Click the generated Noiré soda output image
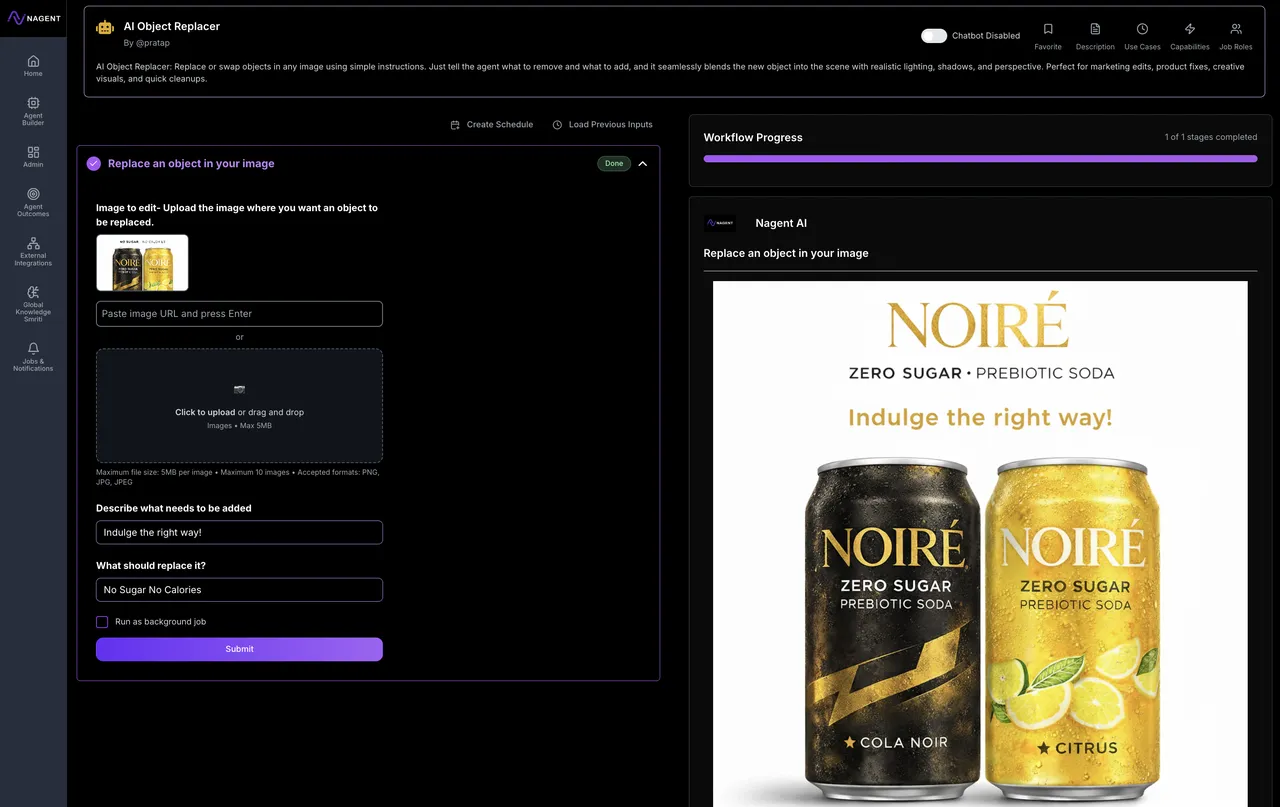 [x=980, y=544]
